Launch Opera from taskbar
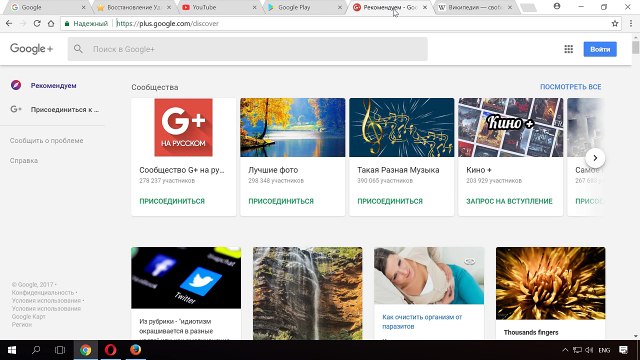Viewport: 640px width, 360px height. (x=111, y=350)
